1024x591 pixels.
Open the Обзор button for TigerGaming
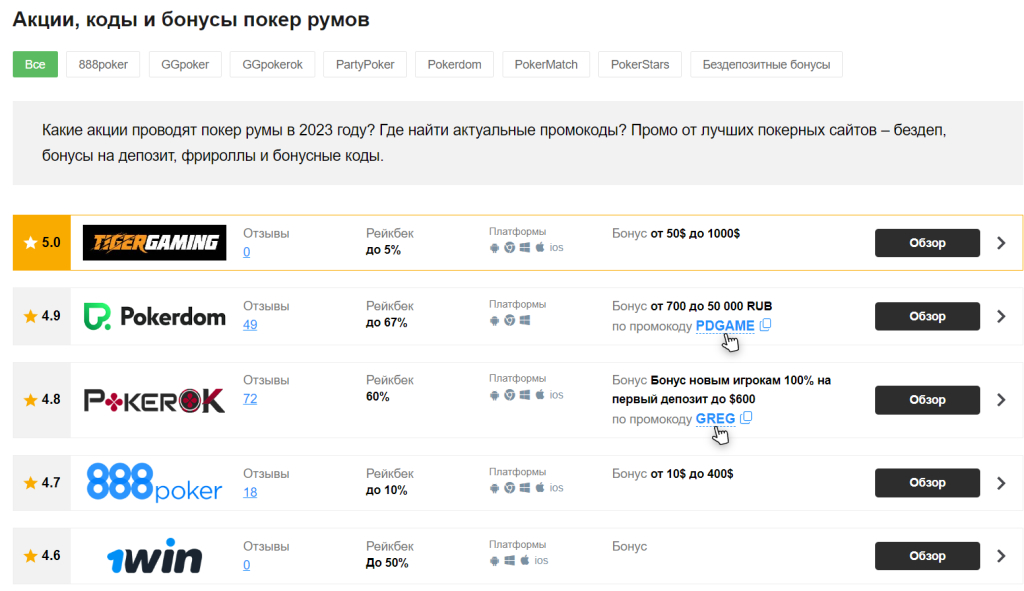(x=927, y=243)
